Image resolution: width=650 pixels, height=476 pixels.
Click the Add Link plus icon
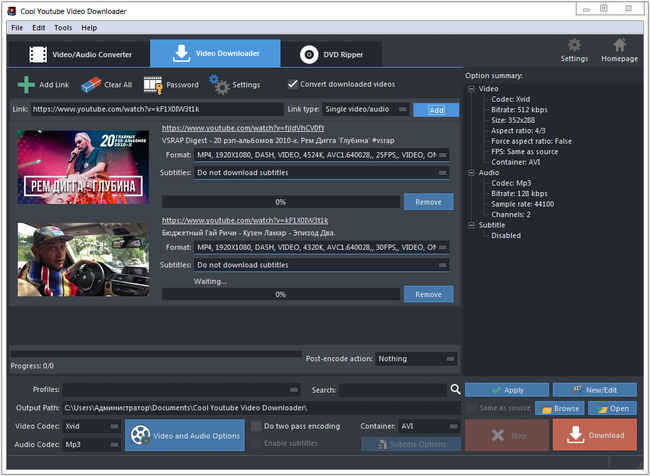point(26,85)
